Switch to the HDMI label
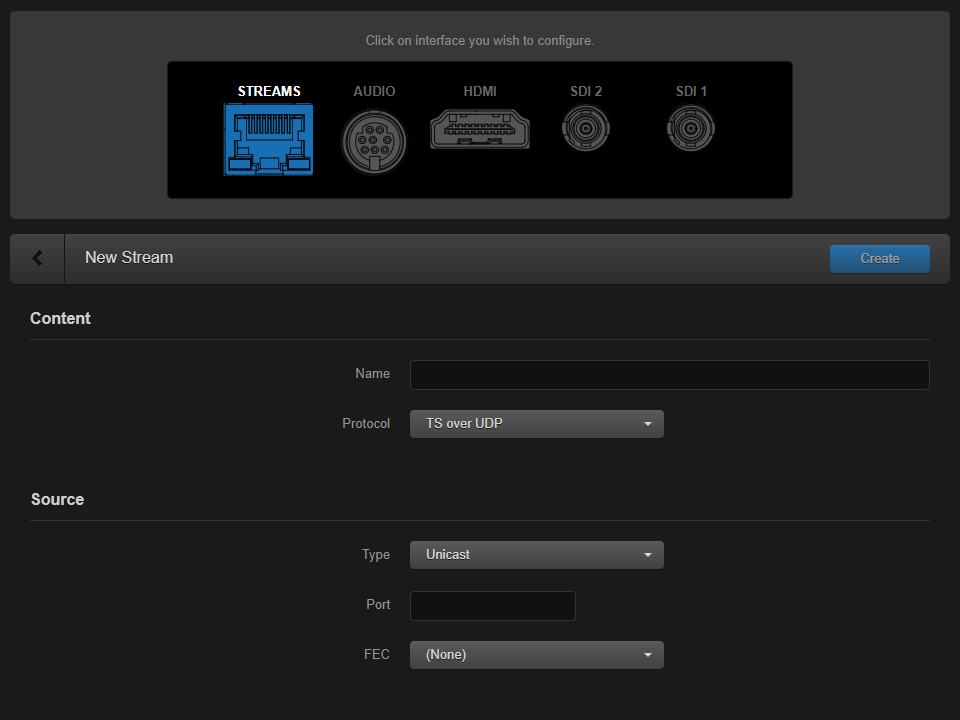The image size is (960, 720). [480, 91]
